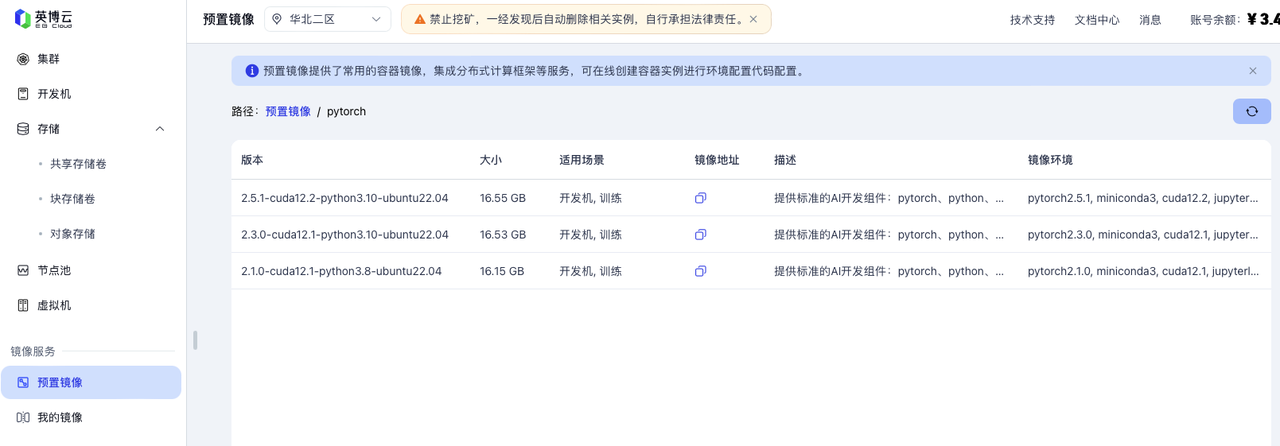Dismiss the blue 预置镜像 info notice
The height and width of the screenshot is (446, 1280).
(1253, 71)
